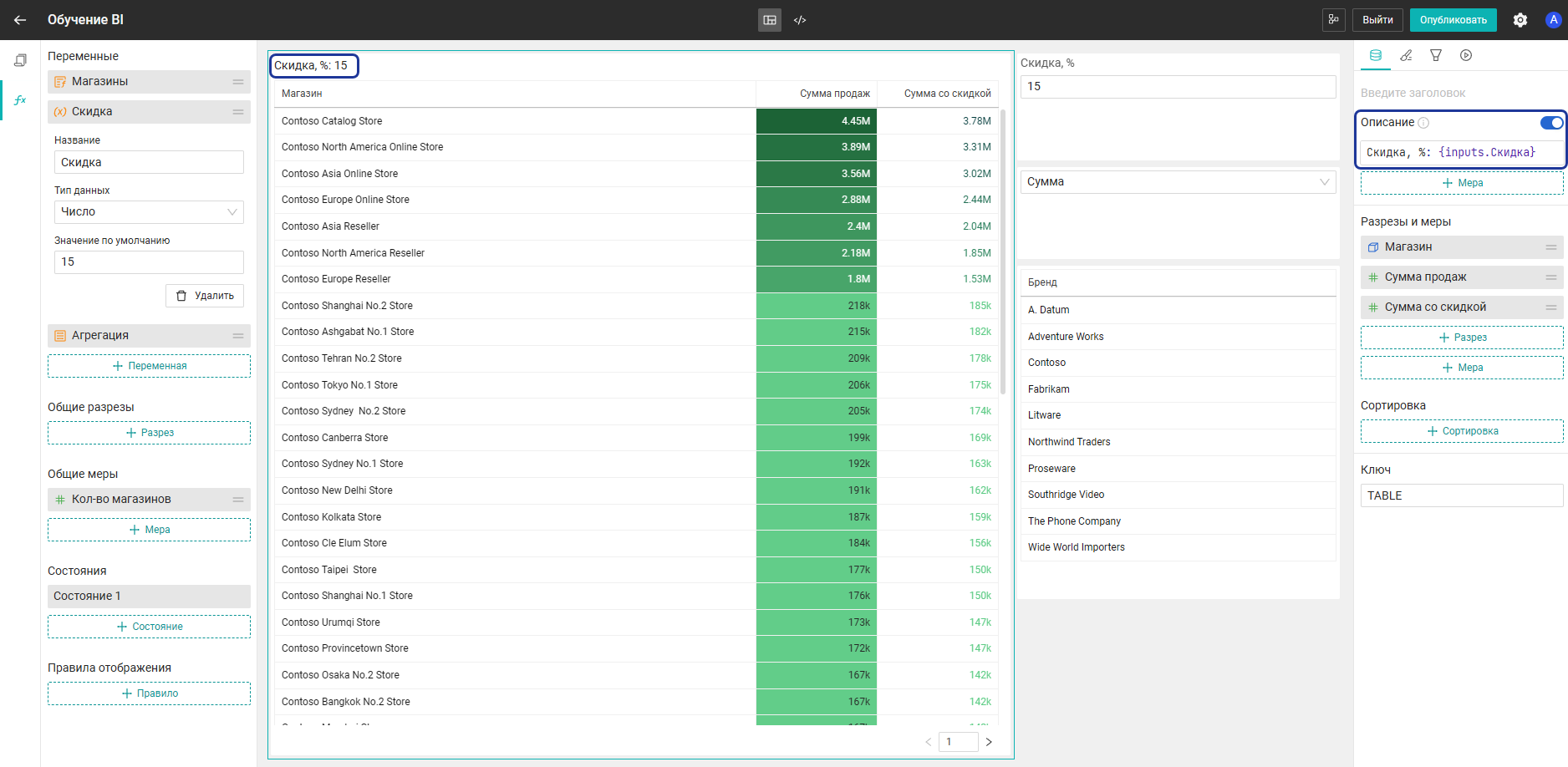Add a common Мера in left panel
This screenshot has height=767, width=1568.
[149, 530]
